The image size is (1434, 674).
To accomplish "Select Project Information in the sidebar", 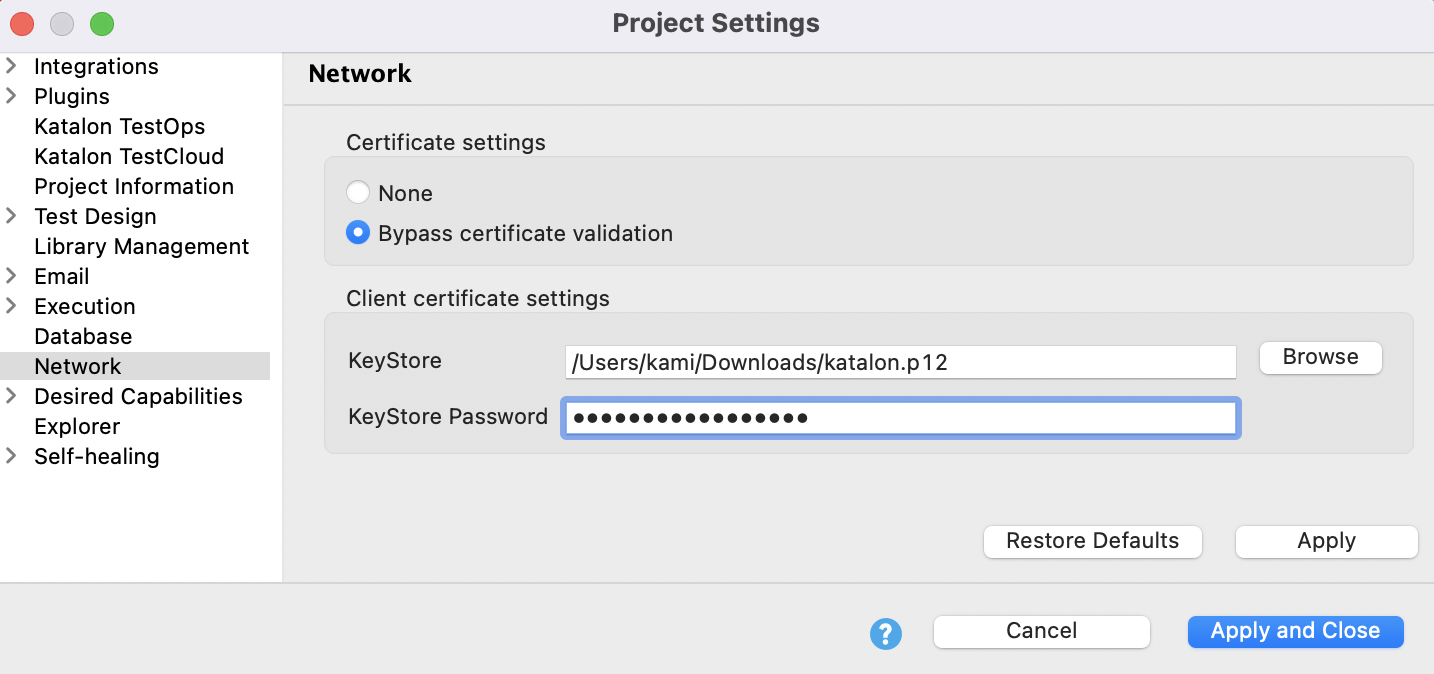I will [x=134, y=186].
